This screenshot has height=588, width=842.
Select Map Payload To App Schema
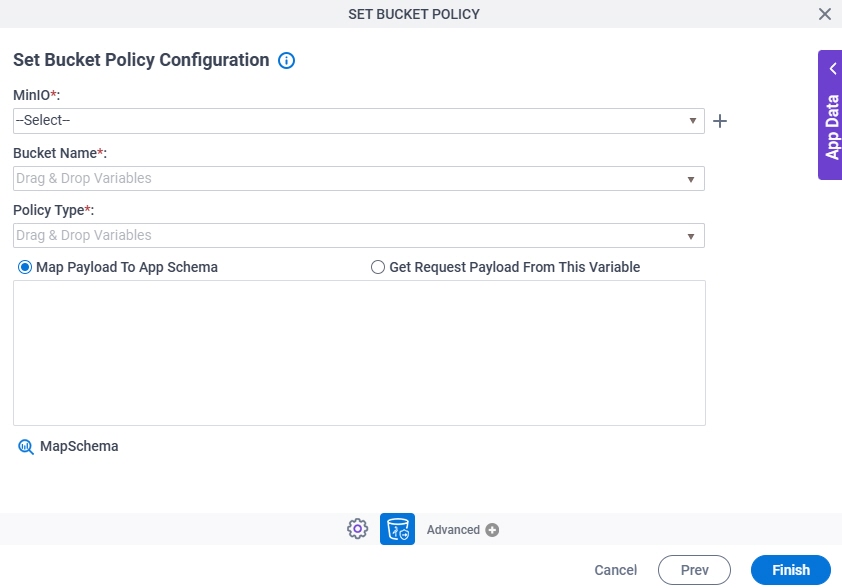(25, 267)
